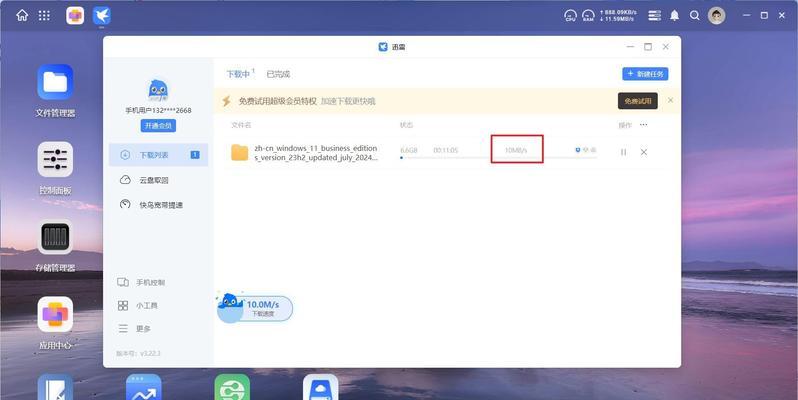The width and height of the screenshot is (798, 400).
Task: Click the lightning icon in promo banner
Action: coord(226,101)
